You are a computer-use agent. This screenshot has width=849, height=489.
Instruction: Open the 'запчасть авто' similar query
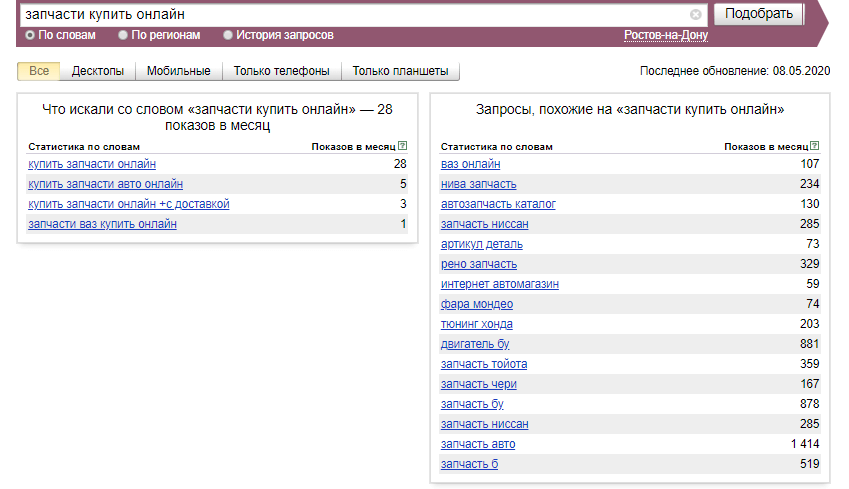pyautogui.click(x=478, y=444)
